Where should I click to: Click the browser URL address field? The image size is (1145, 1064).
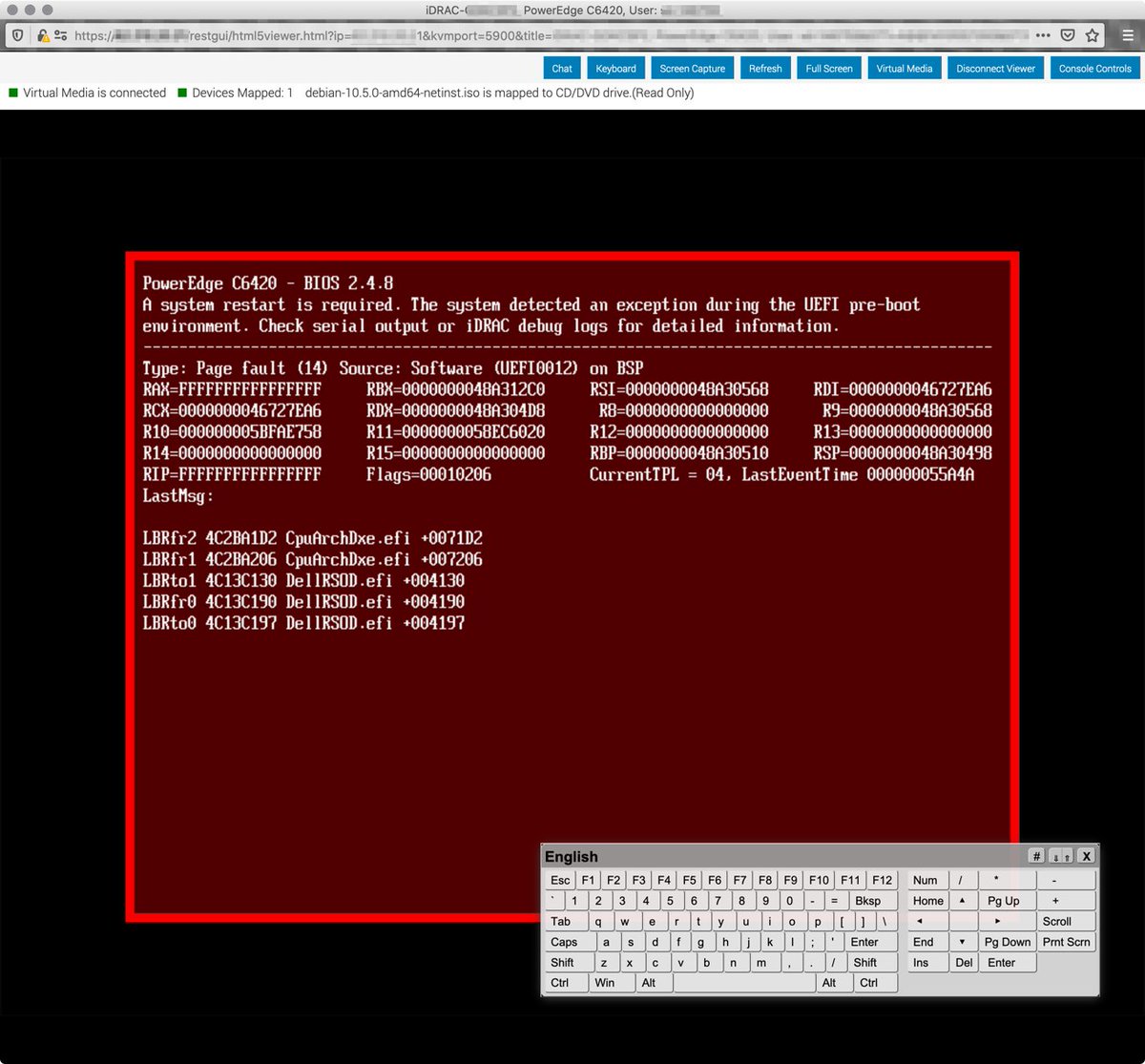pyautogui.click(x=553, y=35)
